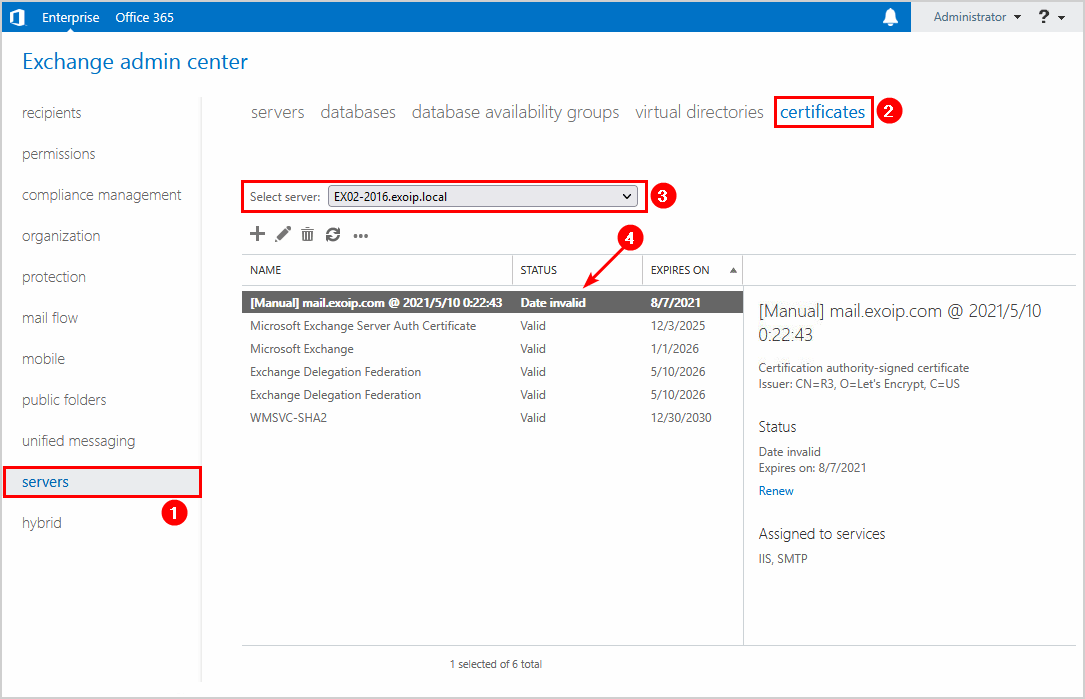
Task: Open unified messaging section
Action: coord(79,441)
